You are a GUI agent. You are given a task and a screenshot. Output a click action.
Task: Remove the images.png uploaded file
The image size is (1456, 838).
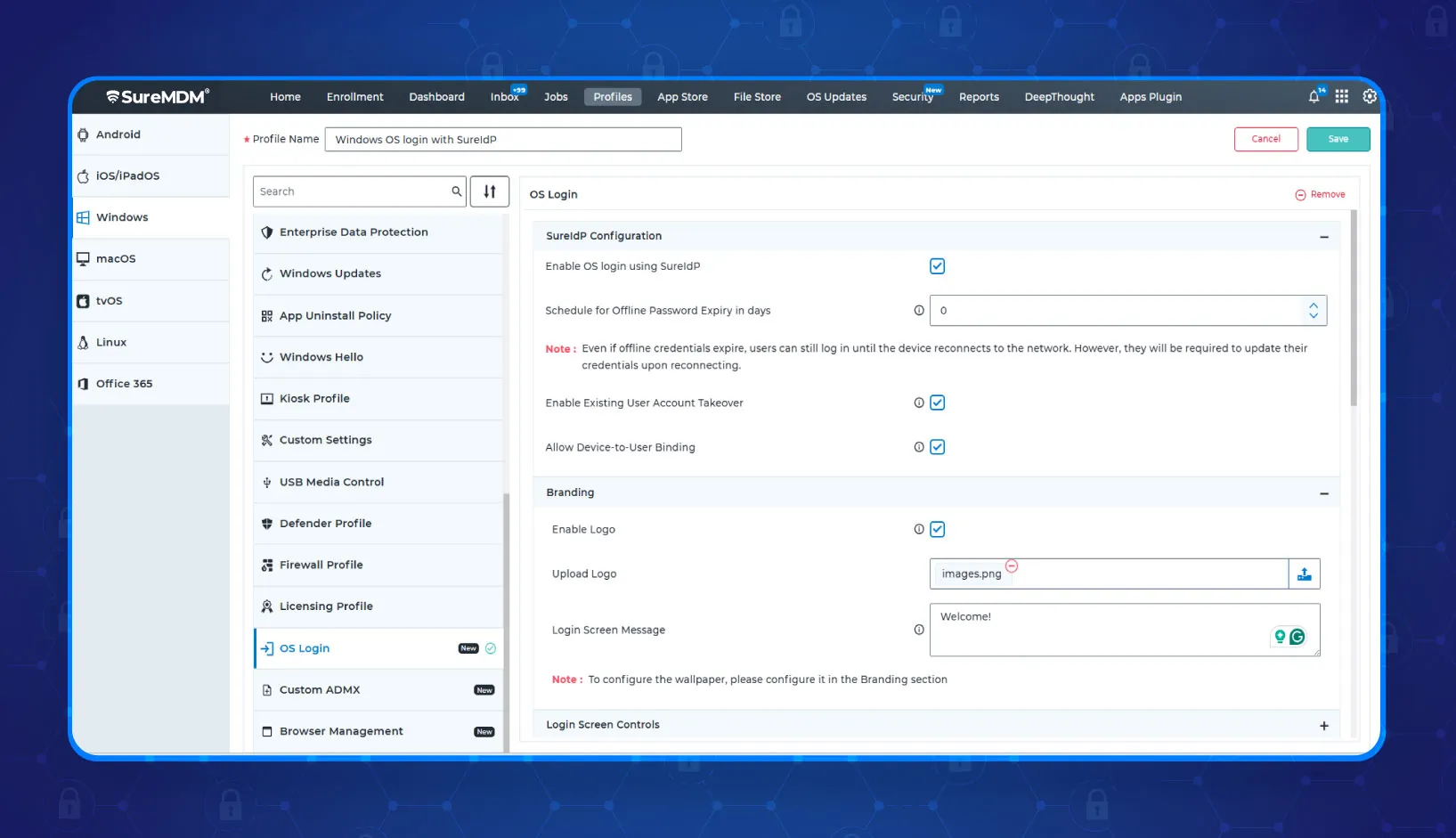click(x=1012, y=565)
